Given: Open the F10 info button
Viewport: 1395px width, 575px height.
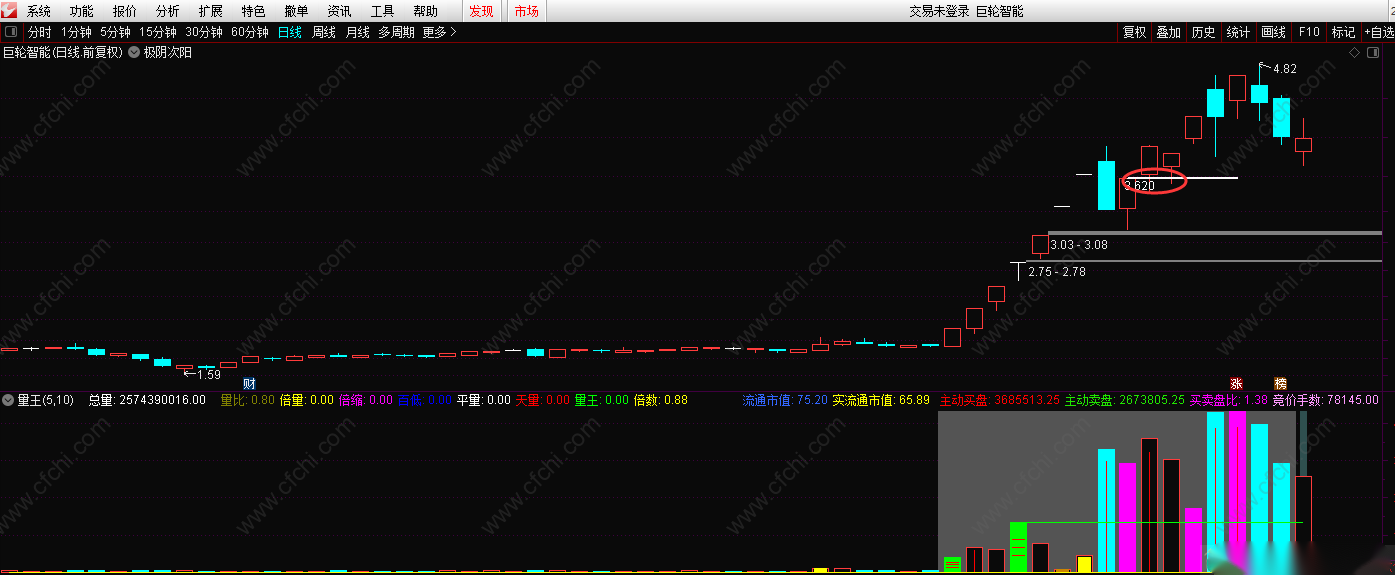Looking at the screenshot, I should point(1309,32).
